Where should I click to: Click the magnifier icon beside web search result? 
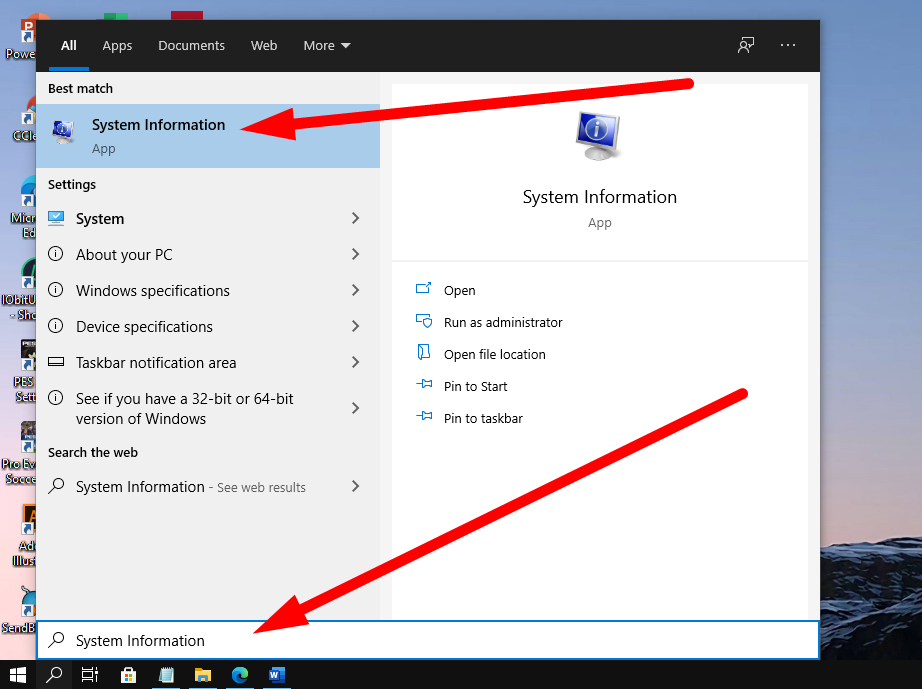tap(56, 486)
